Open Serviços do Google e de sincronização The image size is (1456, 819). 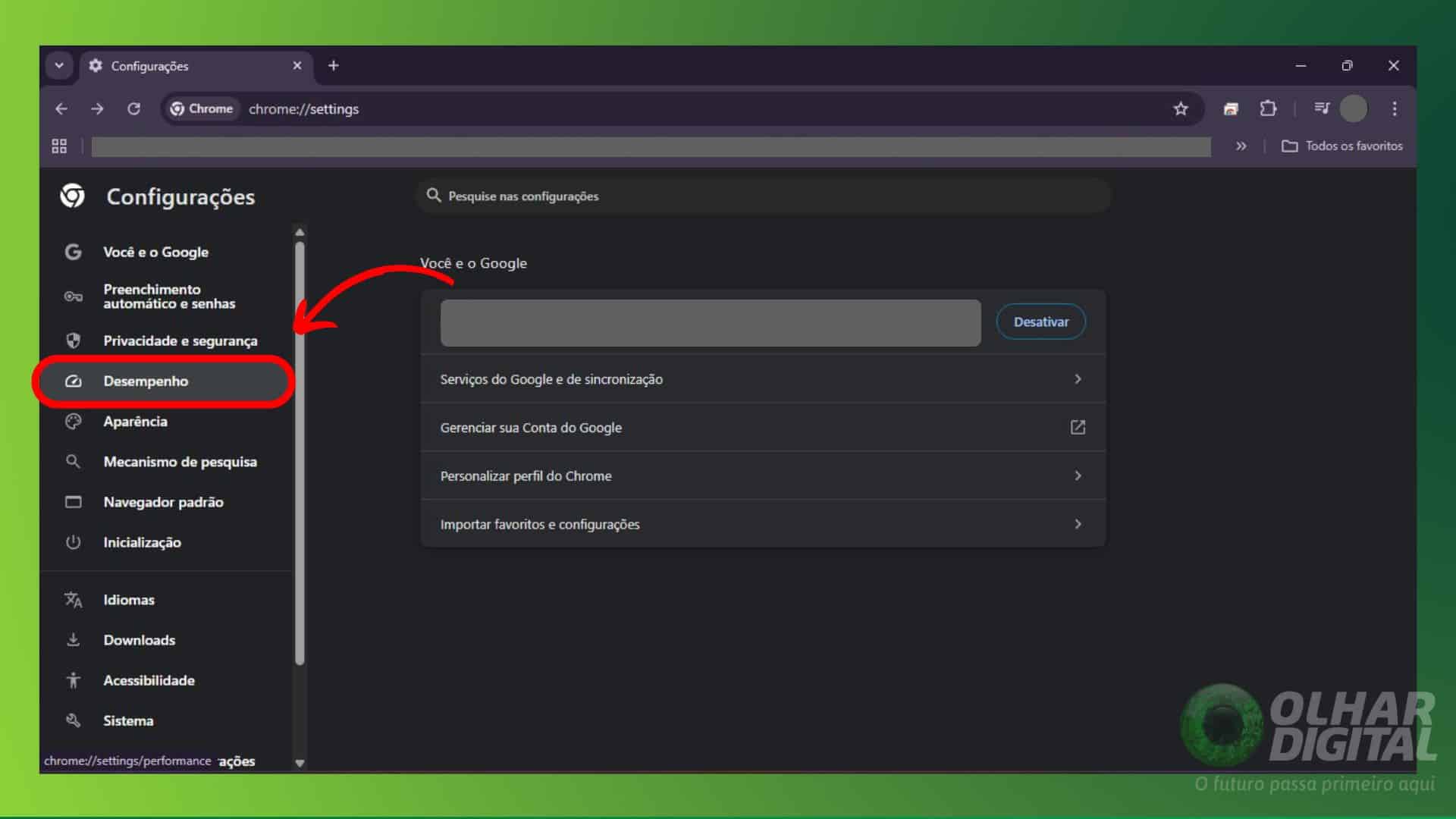(x=763, y=379)
